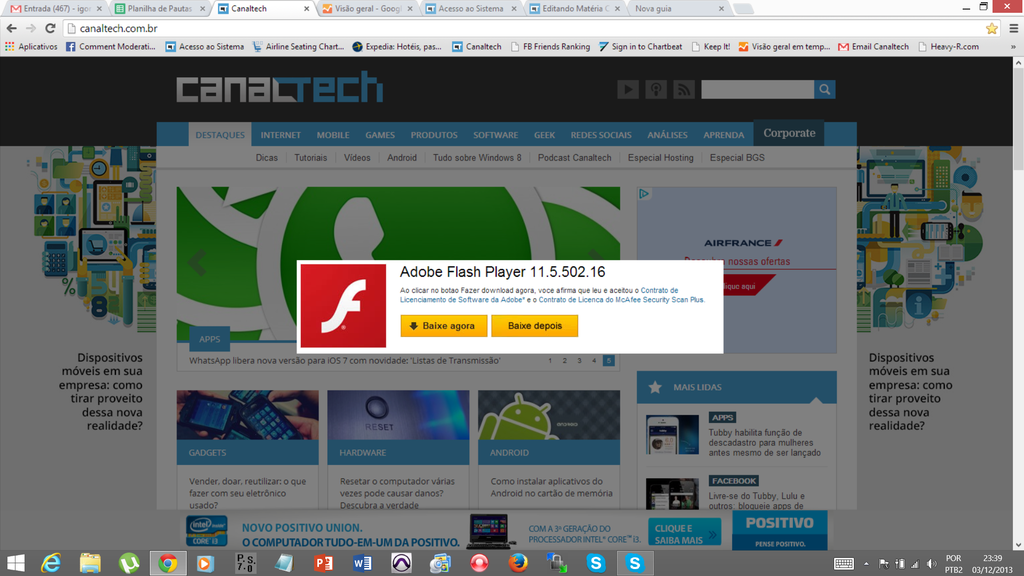Open the Email Canaltech bookmark
Viewport: 1024px width, 576px height.
coord(873,46)
